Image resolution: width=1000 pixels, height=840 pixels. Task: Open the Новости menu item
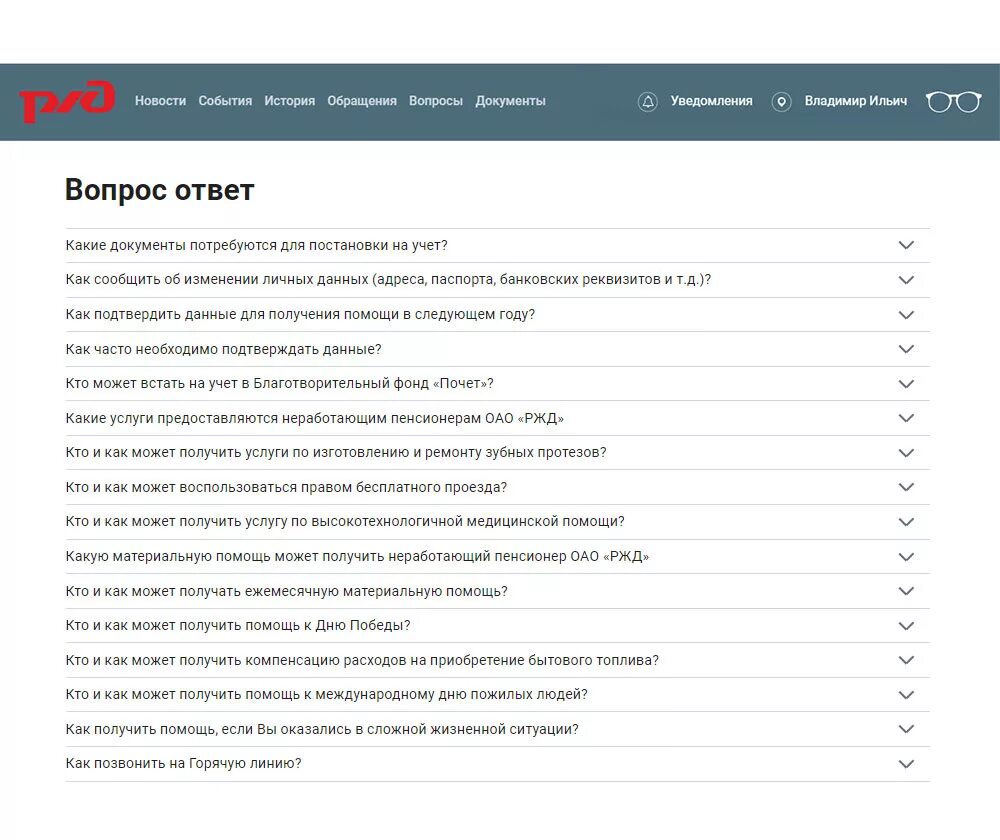pos(160,101)
